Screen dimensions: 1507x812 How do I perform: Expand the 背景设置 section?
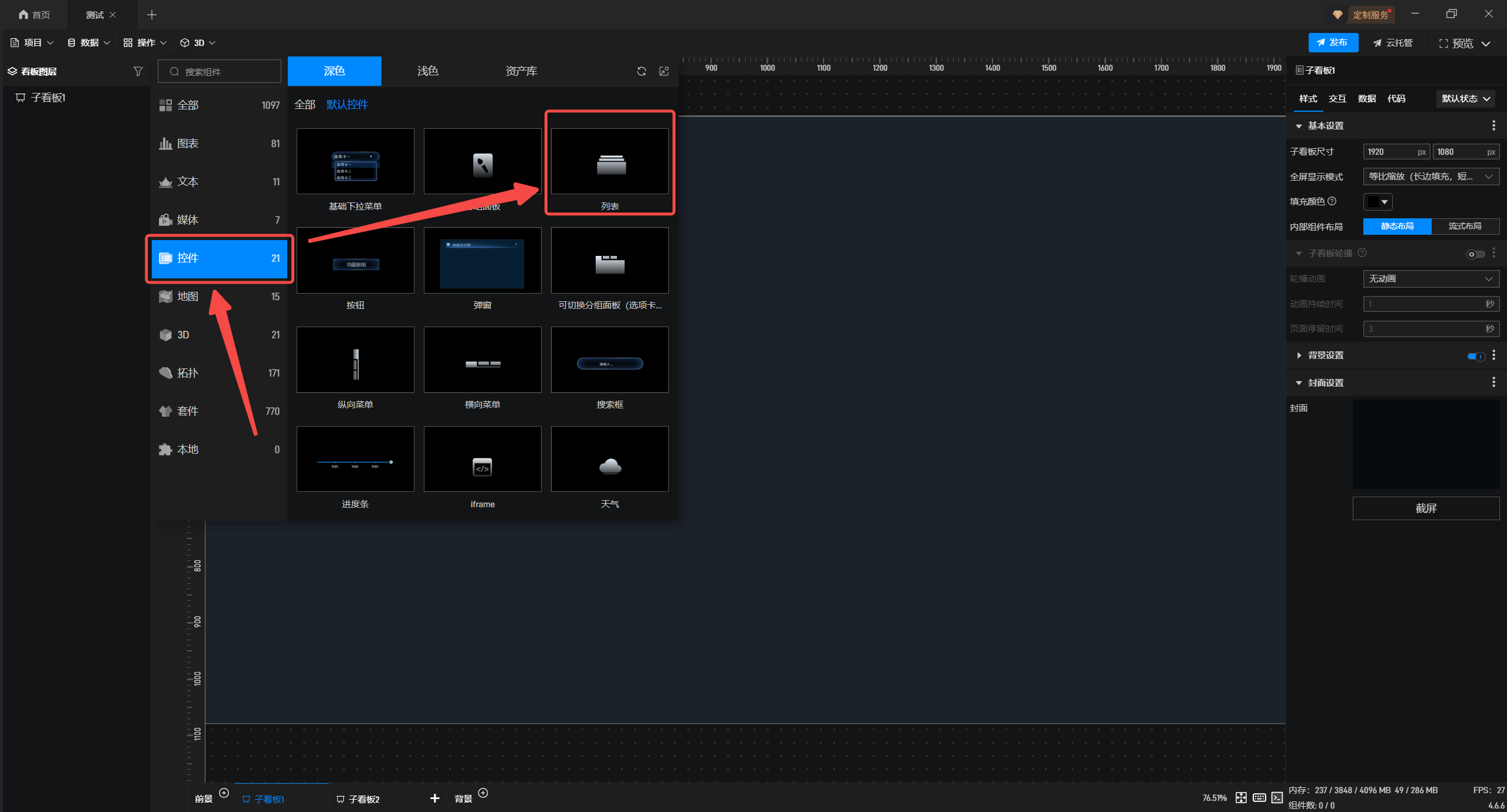(x=1299, y=355)
